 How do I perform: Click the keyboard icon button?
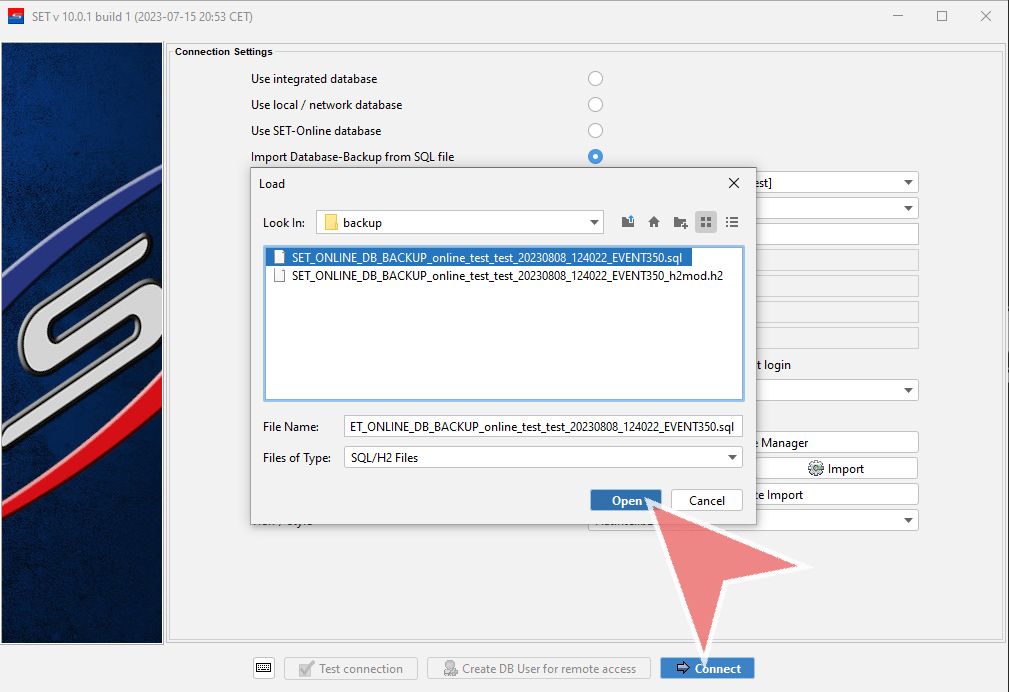tap(264, 668)
